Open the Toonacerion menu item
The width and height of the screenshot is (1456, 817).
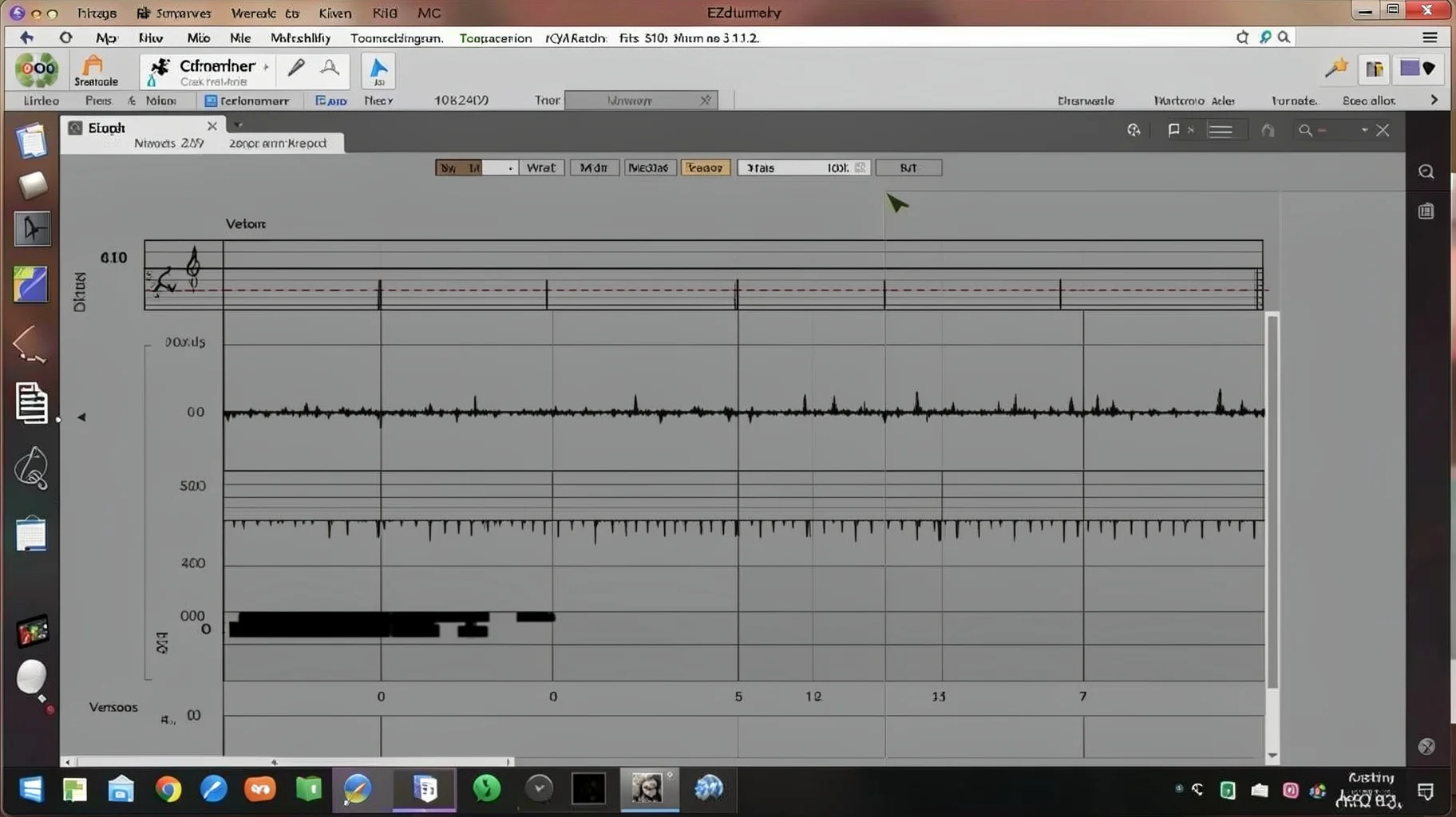(x=495, y=37)
